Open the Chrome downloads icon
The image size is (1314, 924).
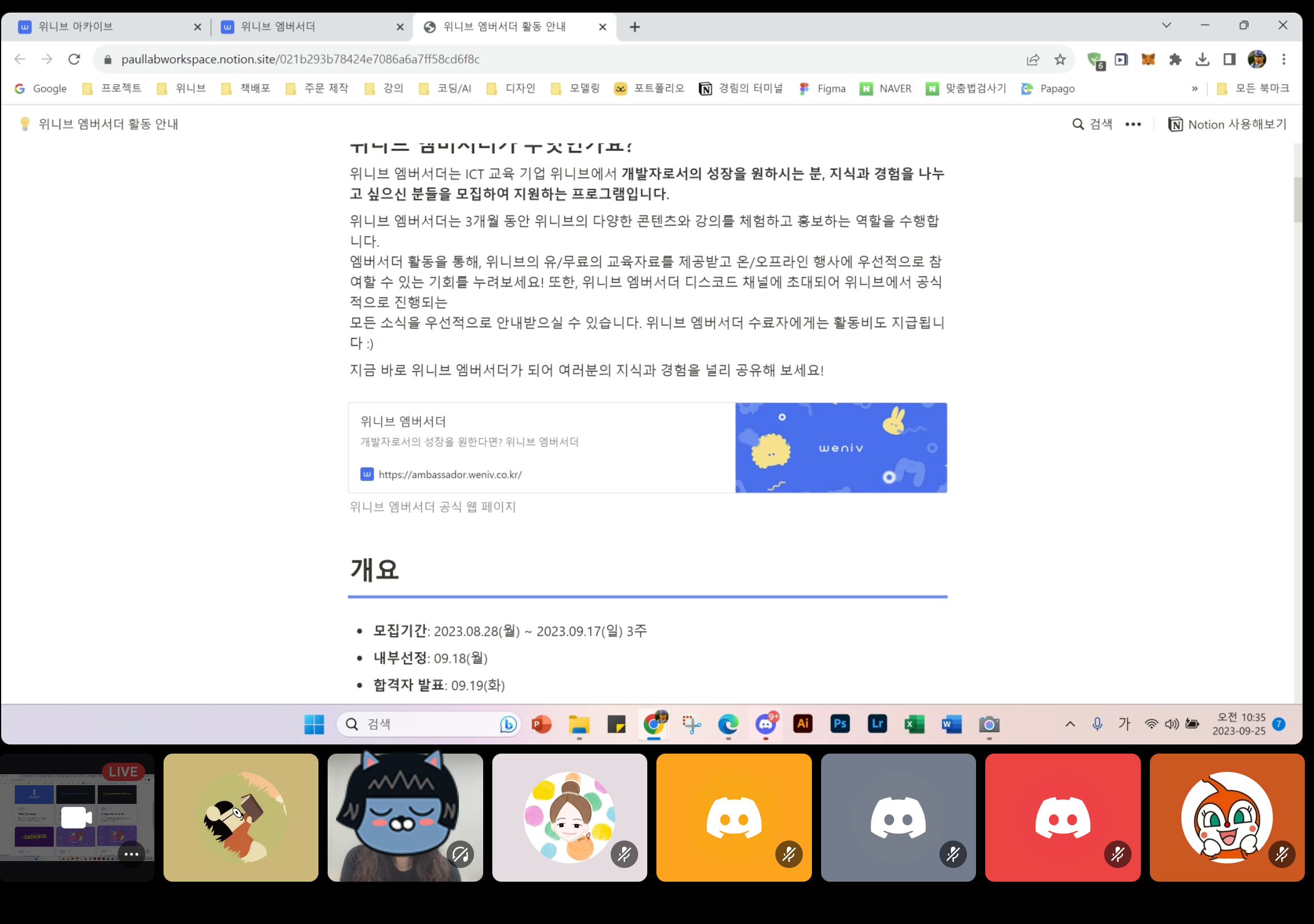point(1202,59)
